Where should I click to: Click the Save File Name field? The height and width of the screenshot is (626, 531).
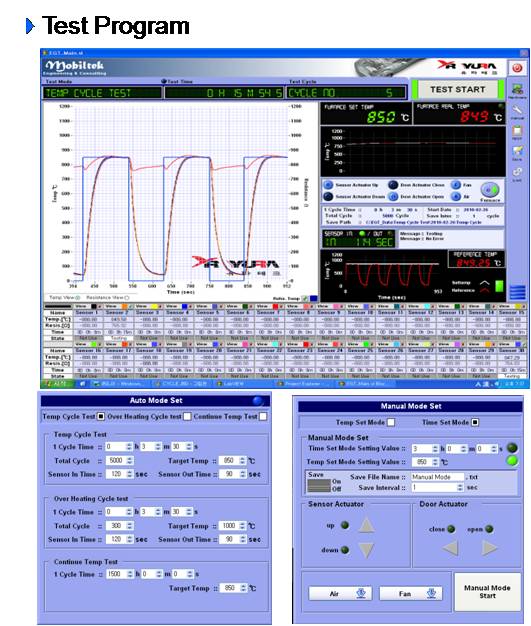[x=438, y=477]
